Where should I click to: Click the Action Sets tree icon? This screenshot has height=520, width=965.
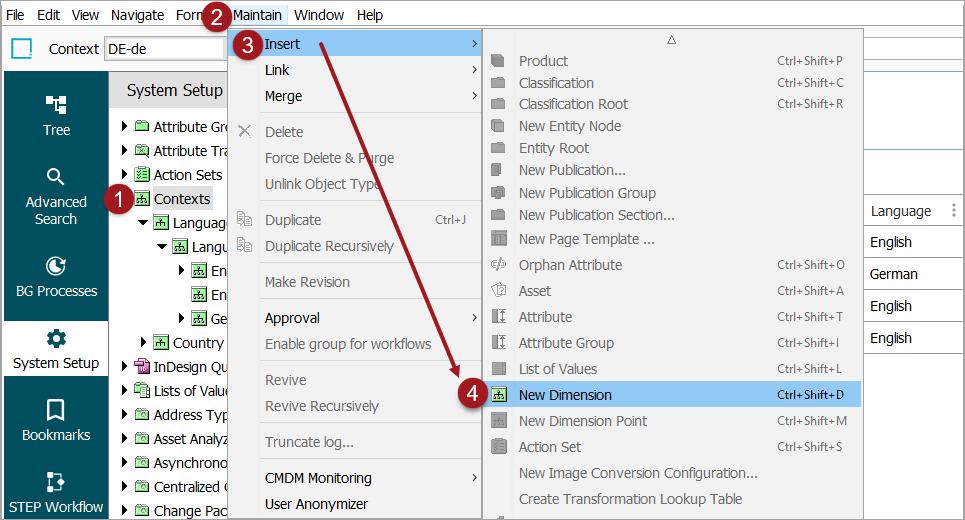tap(142, 175)
